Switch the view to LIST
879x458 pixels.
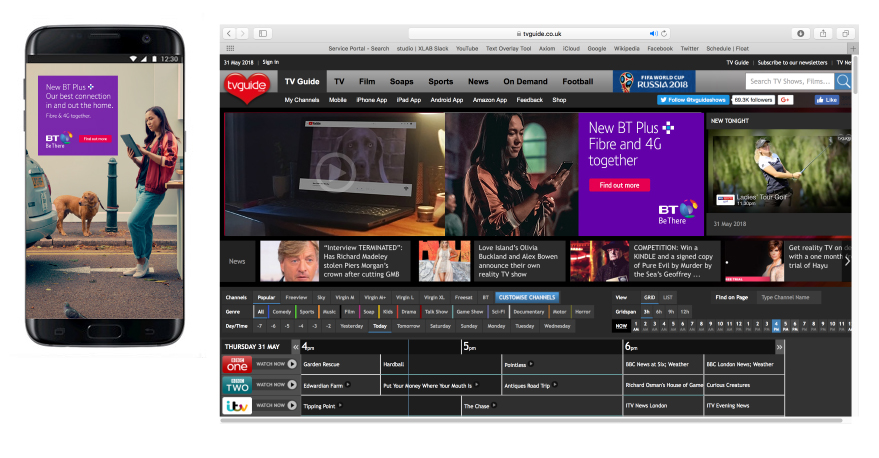[x=668, y=297]
